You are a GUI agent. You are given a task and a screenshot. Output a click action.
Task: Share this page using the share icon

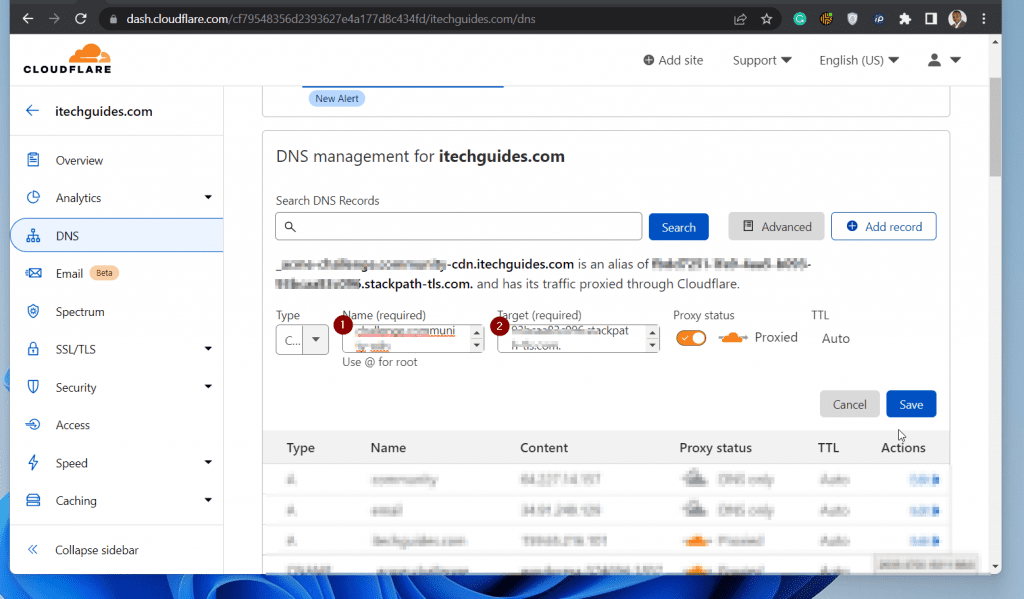coord(740,19)
